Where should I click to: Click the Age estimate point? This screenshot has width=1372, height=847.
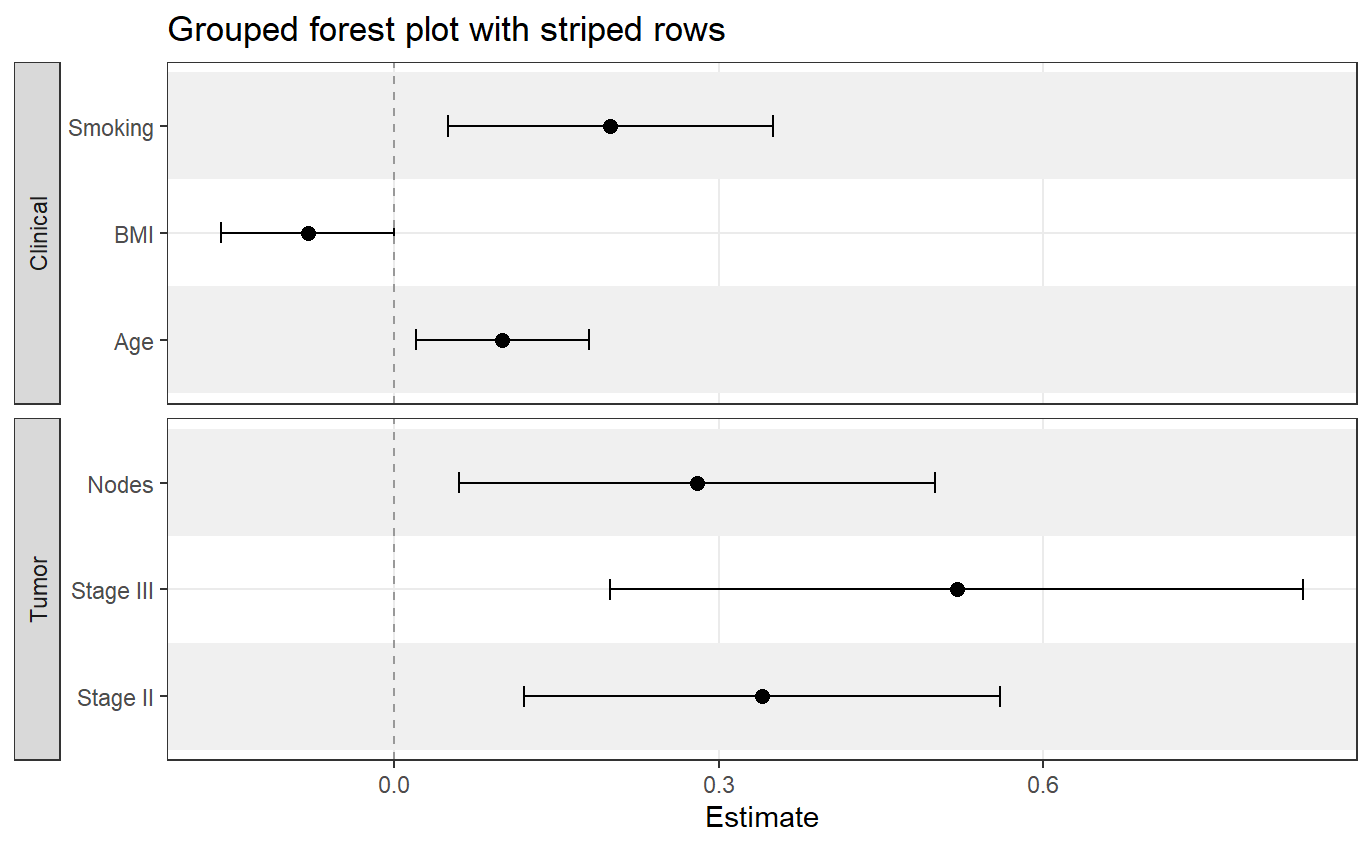pyautogui.click(x=502, y=340)
